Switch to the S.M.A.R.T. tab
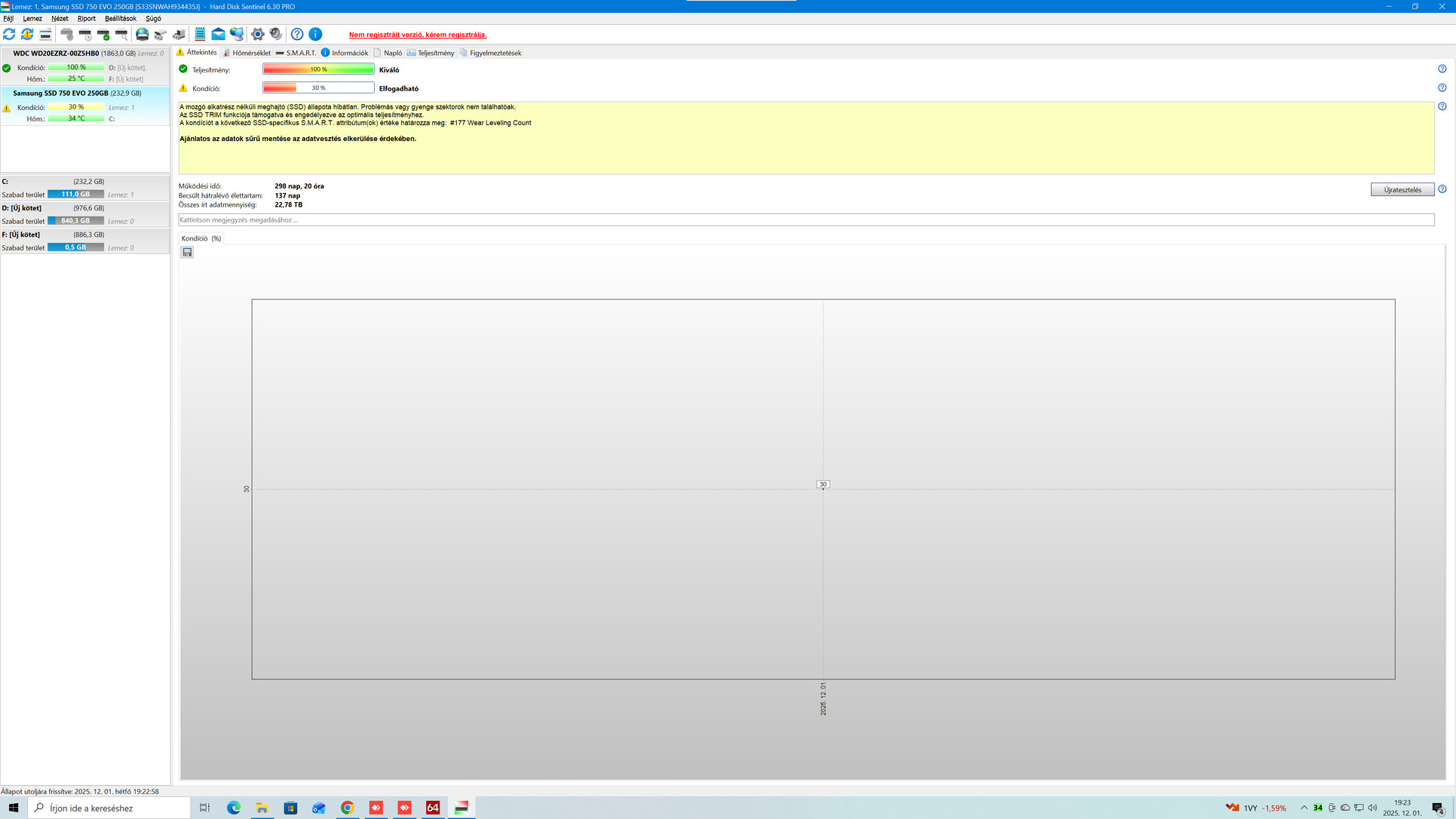Screen dimensions: 1456x819 (x=296, y=53)
